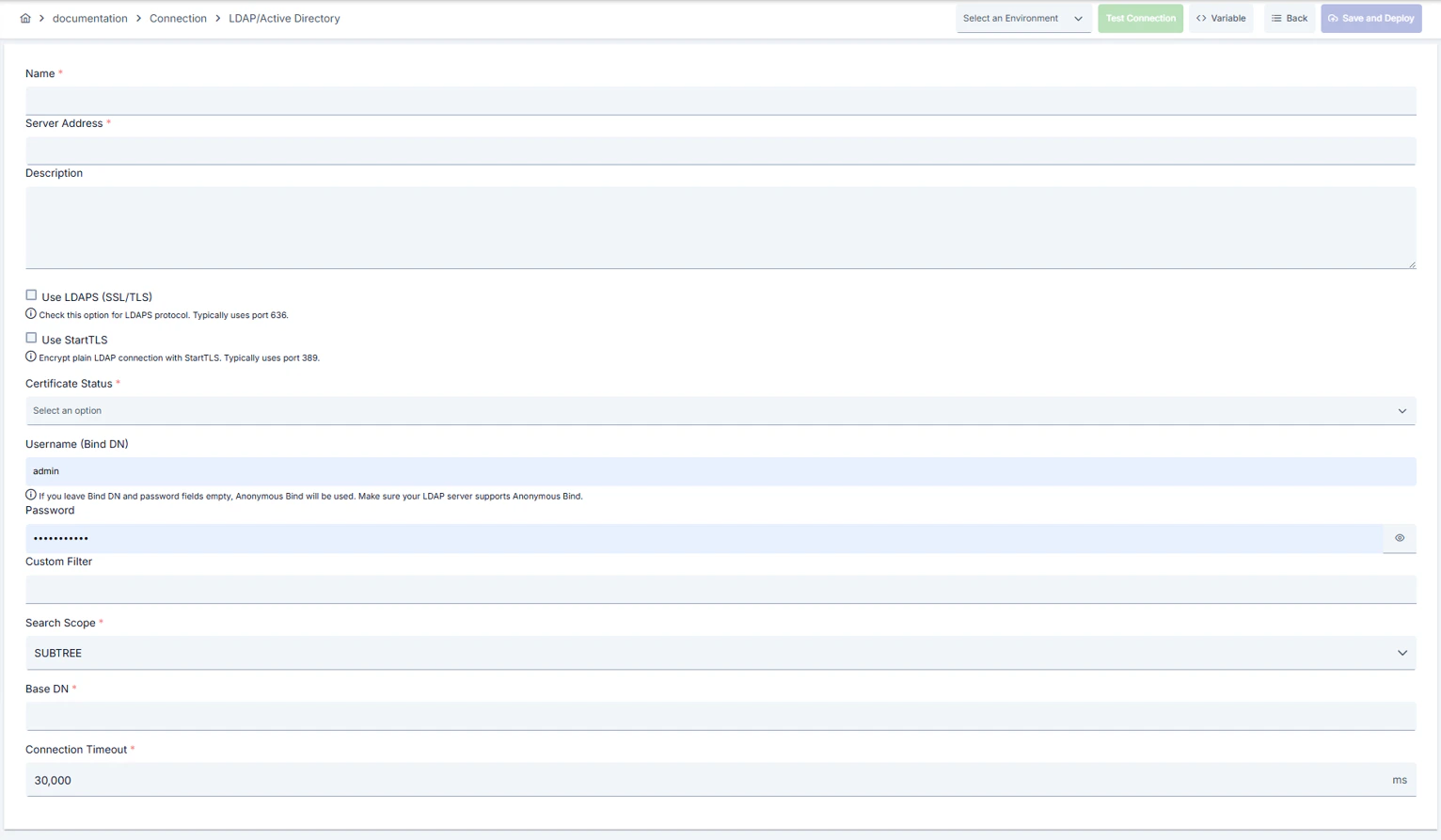Image resolution: width=1441 pixels, height=840 pixels.
Task: Click info icon beside LDAPS port hint
Action: [31, 314]
